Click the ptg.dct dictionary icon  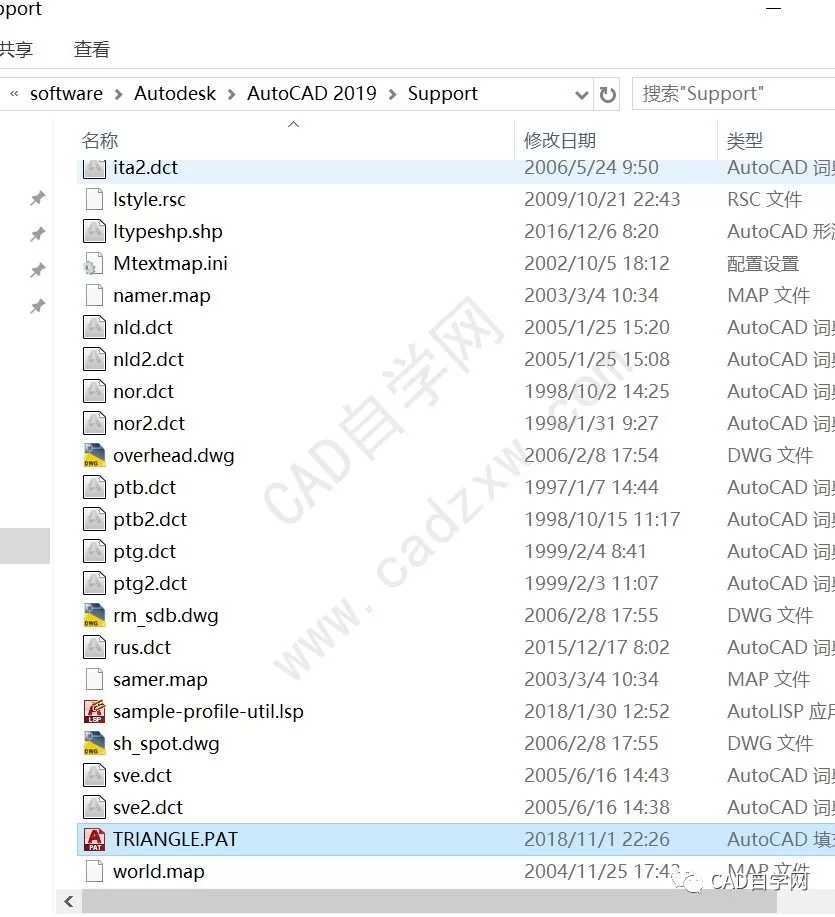coord(94,551)
